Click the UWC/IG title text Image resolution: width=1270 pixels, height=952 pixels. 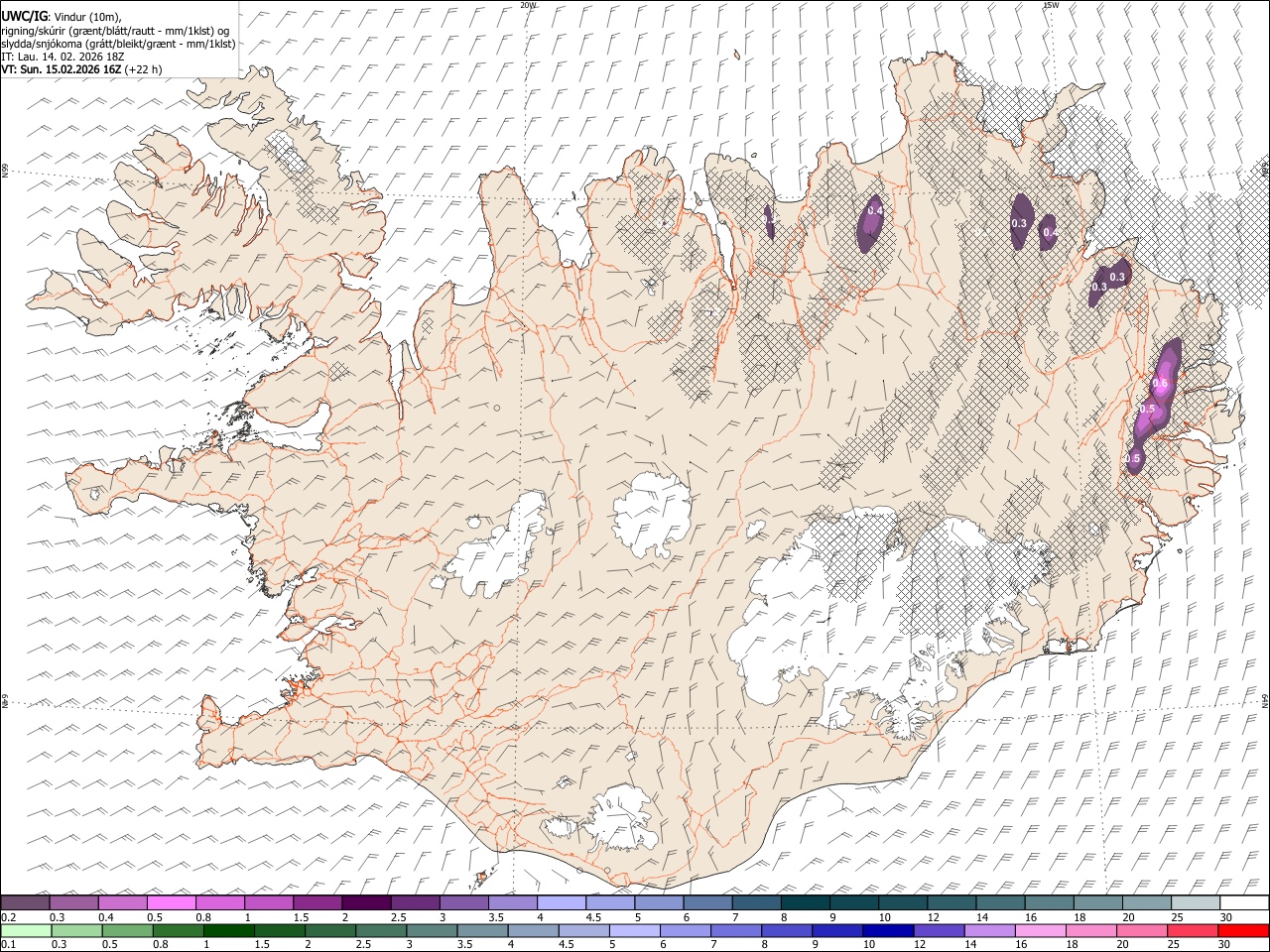coord(24,16)
